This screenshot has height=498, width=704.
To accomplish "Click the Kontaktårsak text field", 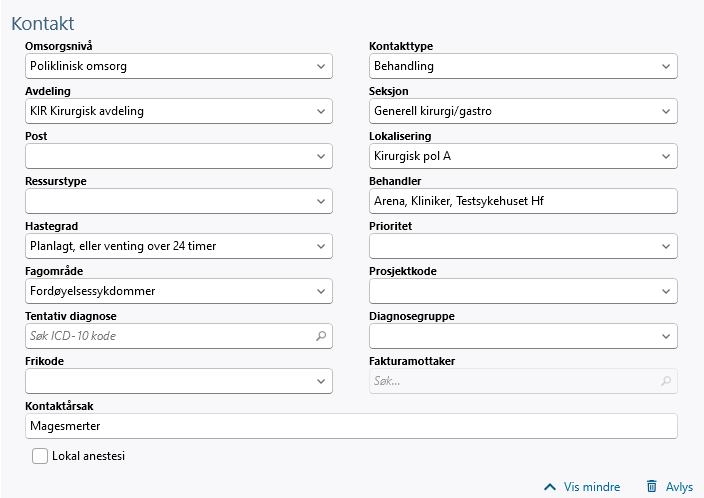I will pyautogui.click(x=350, y=426).
